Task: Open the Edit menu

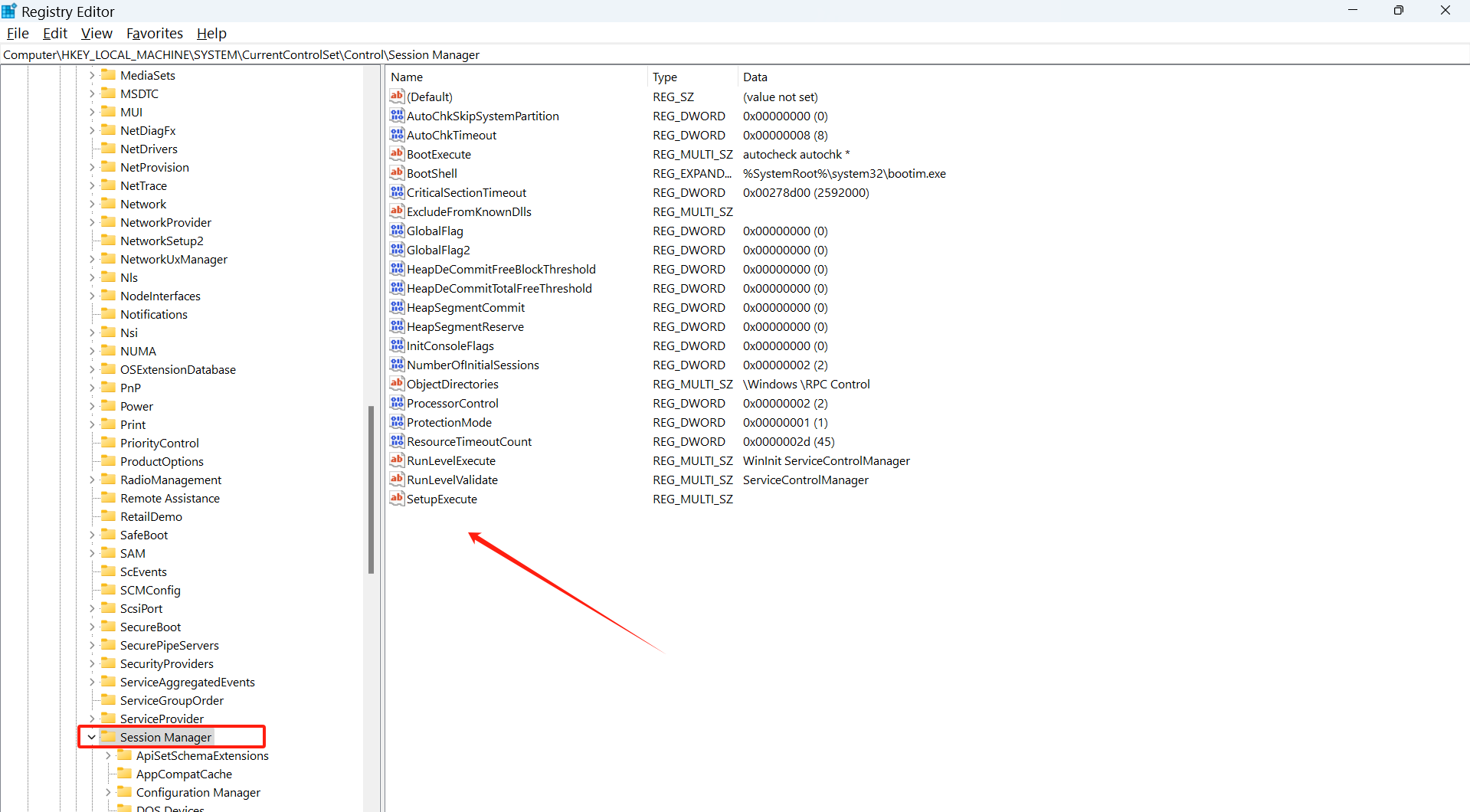Action: point(55,33)
